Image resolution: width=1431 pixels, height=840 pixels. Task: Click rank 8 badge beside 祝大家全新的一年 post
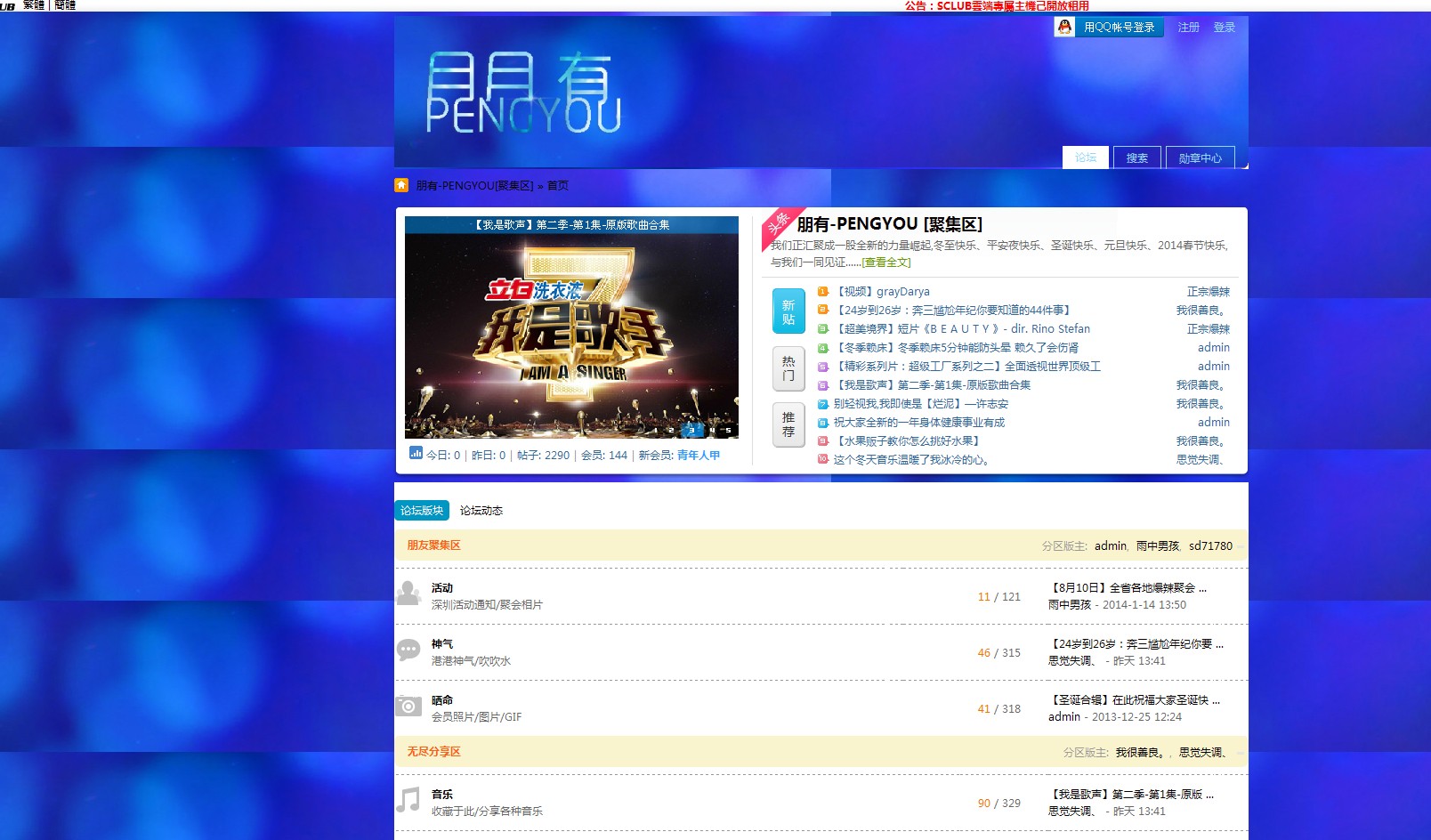point(823,422)
